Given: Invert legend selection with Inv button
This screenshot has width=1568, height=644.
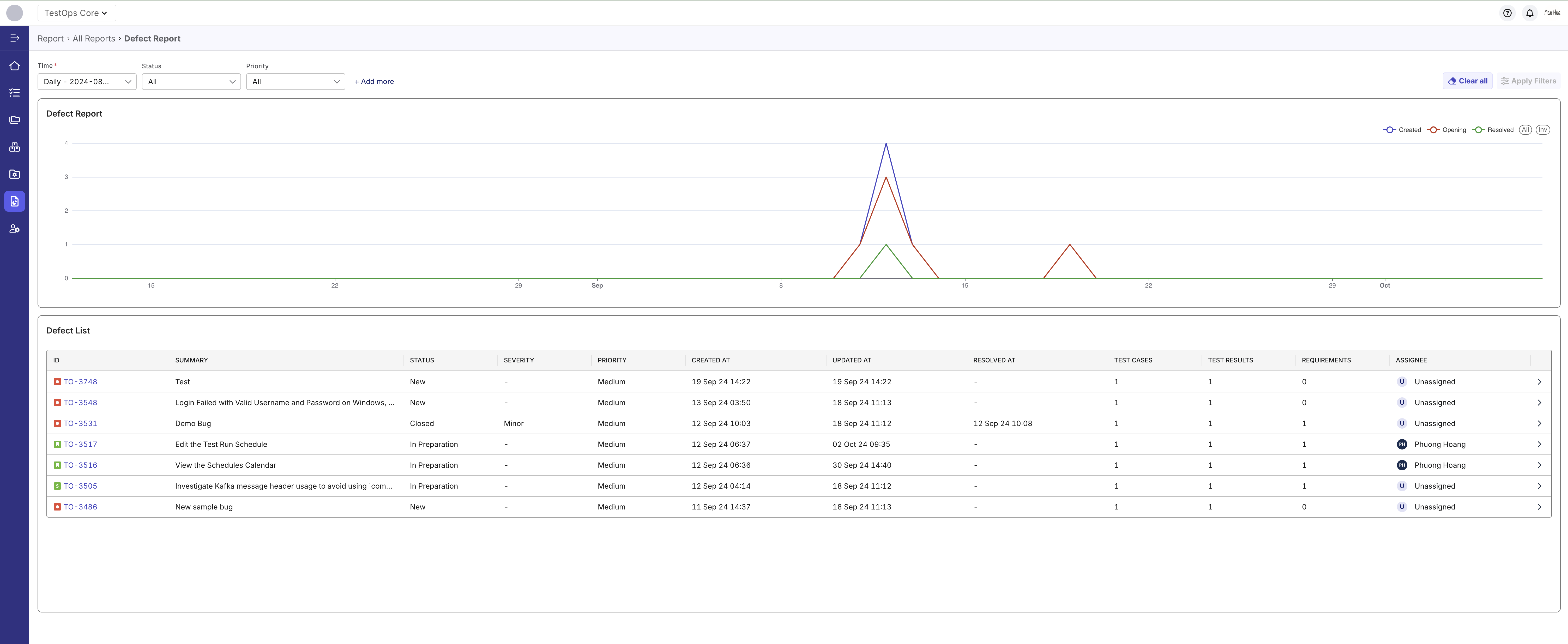Looking at the screenshot, I should (1542, 130).
